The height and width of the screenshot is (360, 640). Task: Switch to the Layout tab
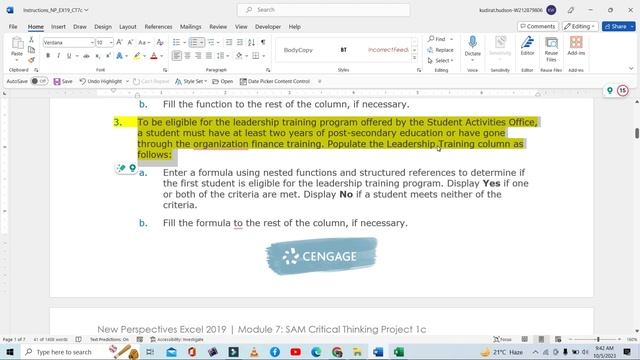point(128,27)
